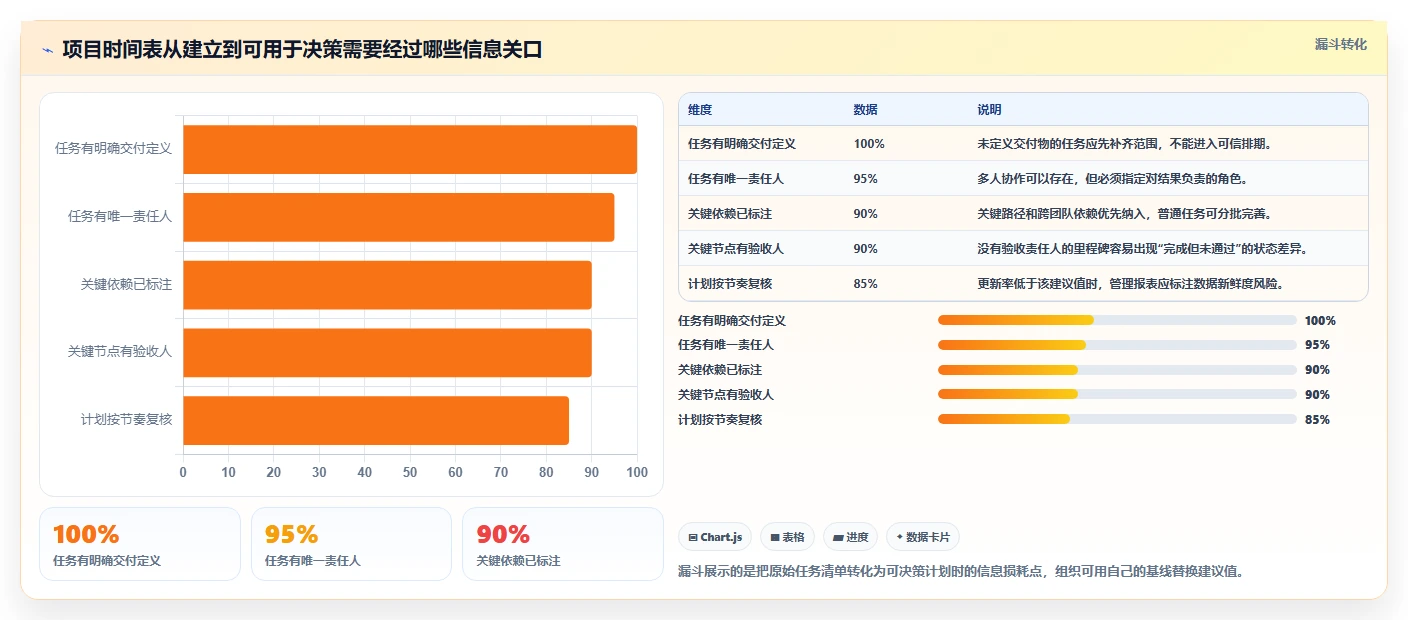Click the chart y-axis label 任务有唯一责任人

(120, 217)
